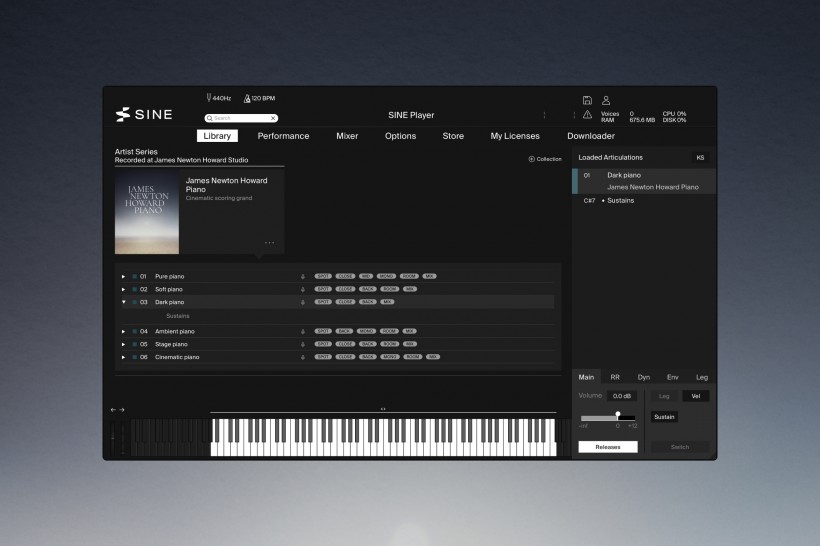Click the warning triangle icon
Image resolution: width=820 pixels, height=546 pixels.
[x=587, y=115]
